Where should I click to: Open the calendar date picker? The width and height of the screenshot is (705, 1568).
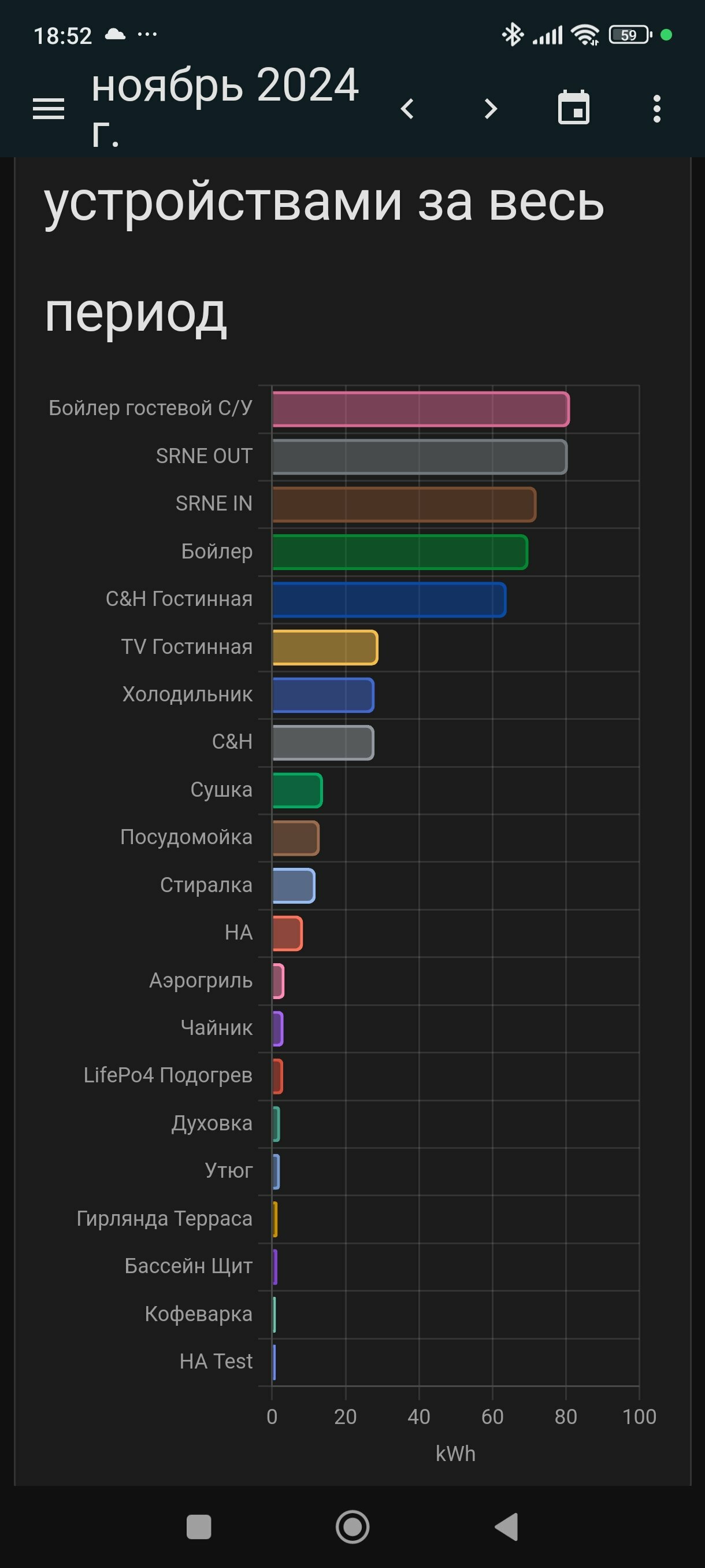click(x=574, y=108)
